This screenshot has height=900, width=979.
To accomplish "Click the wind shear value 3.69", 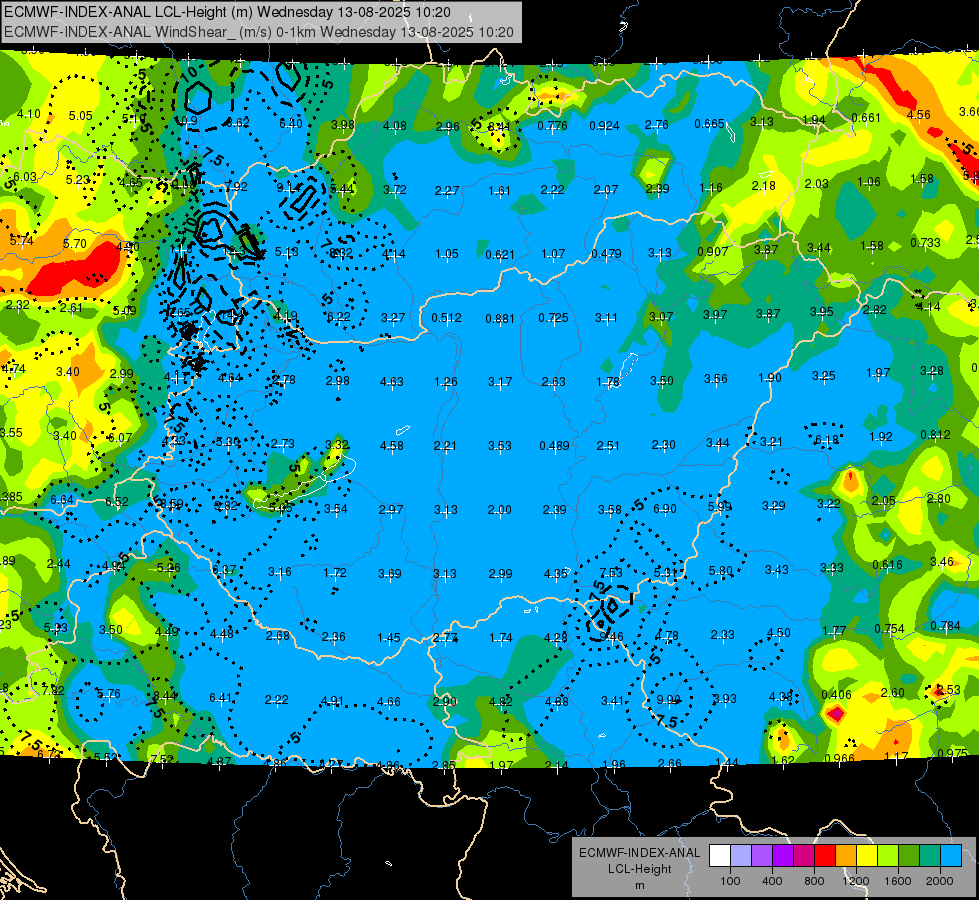I will point(390,573).
